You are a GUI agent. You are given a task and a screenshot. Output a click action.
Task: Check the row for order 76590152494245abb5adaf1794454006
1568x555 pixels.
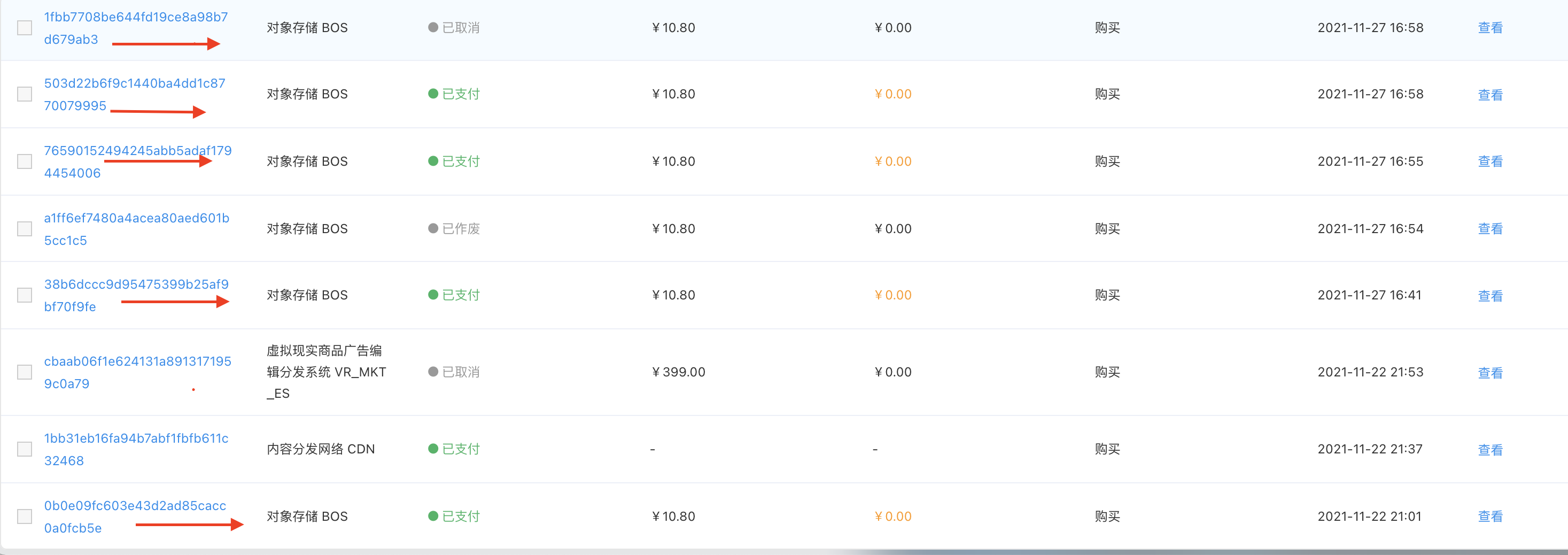click(25, 161)
